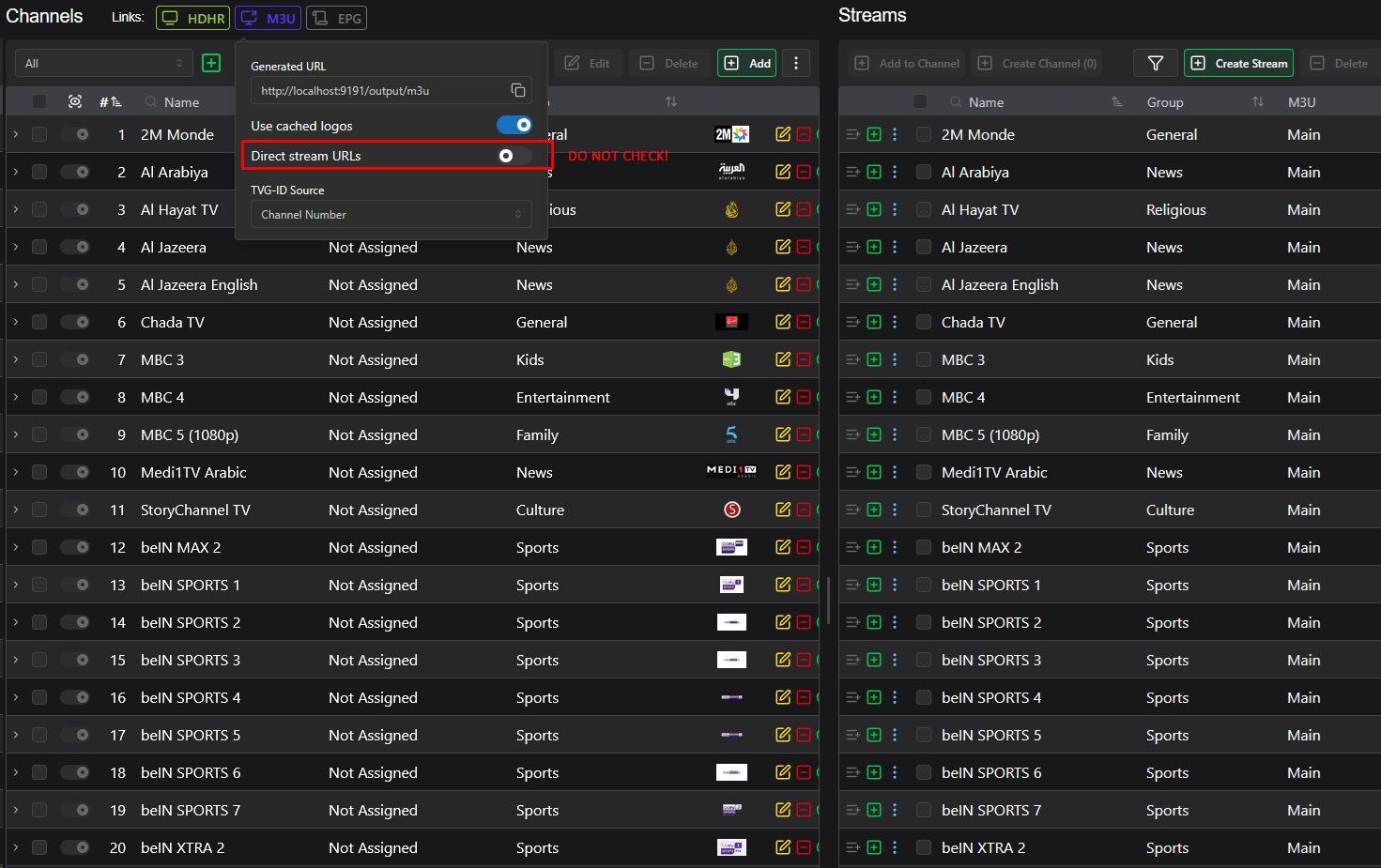Expand the 2M Monde channel row
The image size is (1381, 868).
click(x=16, y=134)
